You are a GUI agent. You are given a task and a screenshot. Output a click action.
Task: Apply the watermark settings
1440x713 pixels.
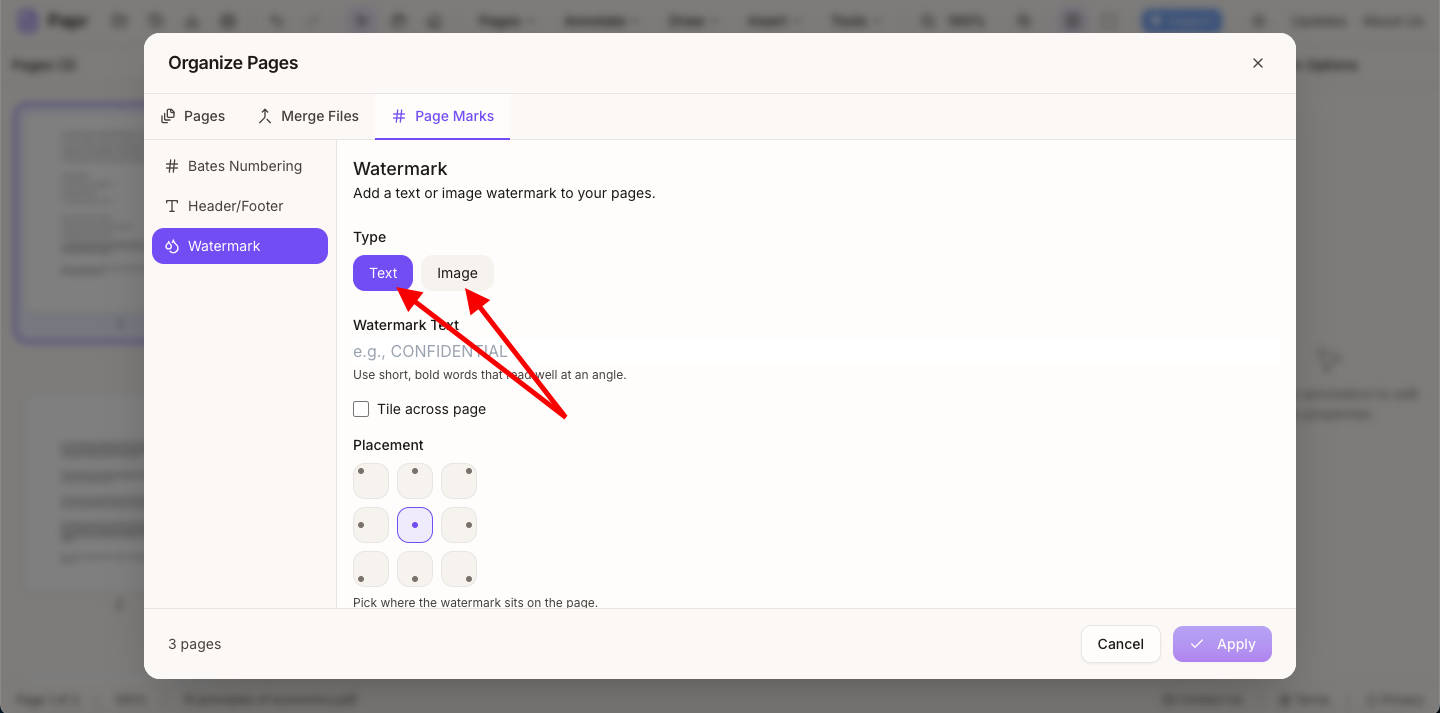1222,644
